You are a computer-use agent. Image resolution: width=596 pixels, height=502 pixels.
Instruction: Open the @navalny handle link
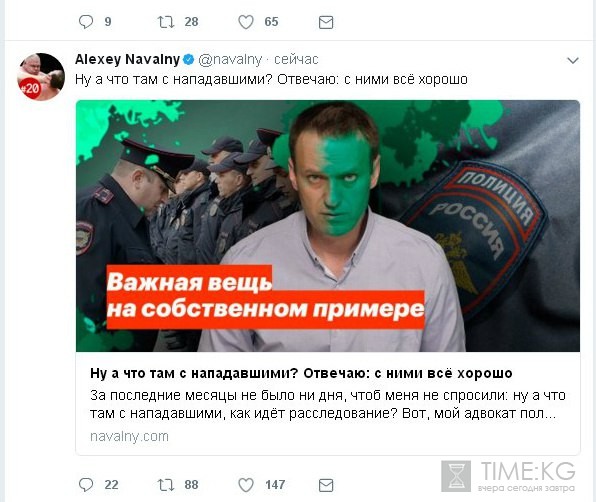pyautogui.click(x=230, y=60)
